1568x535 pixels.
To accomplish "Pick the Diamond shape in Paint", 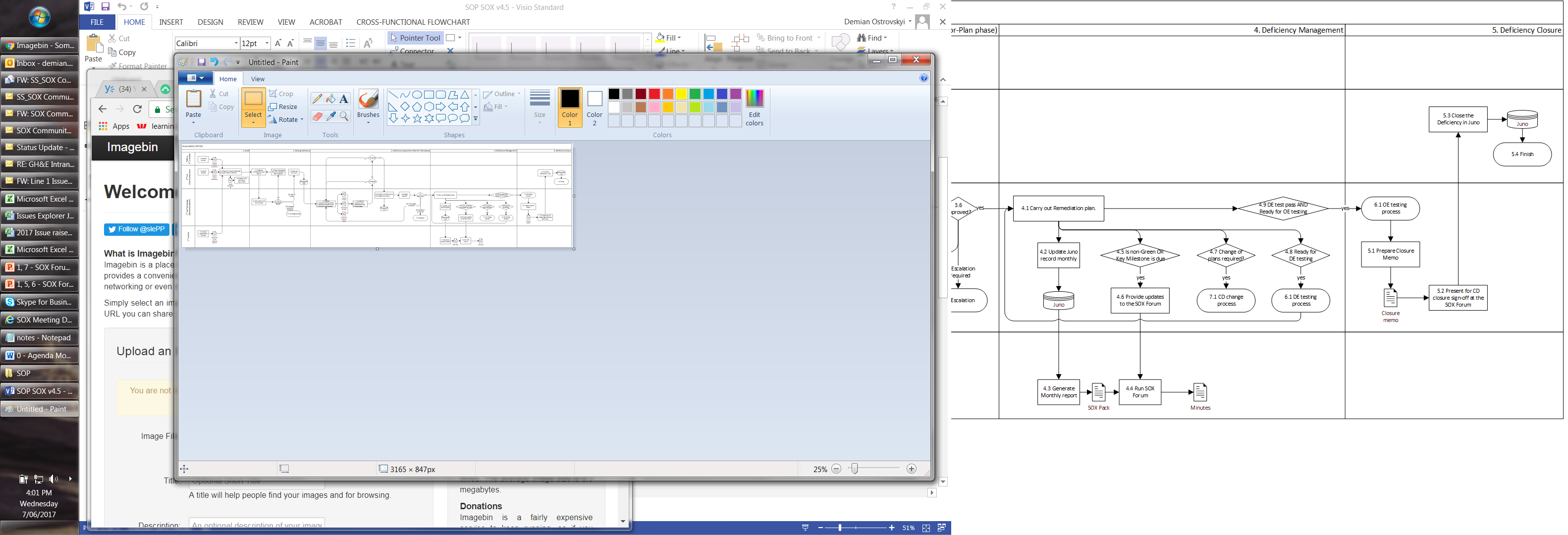I will [405, 107].
